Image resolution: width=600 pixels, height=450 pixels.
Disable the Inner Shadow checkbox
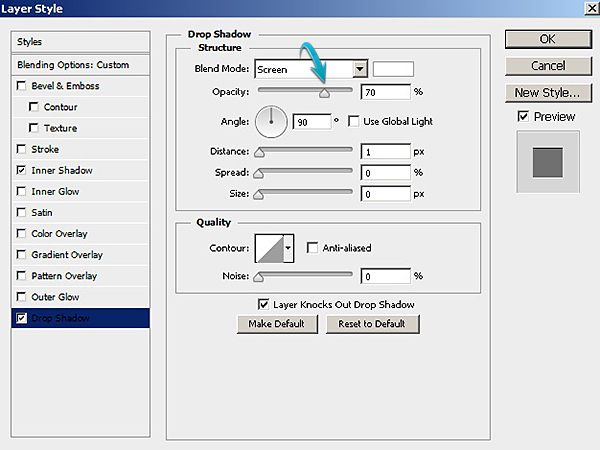tap(22, 171)
